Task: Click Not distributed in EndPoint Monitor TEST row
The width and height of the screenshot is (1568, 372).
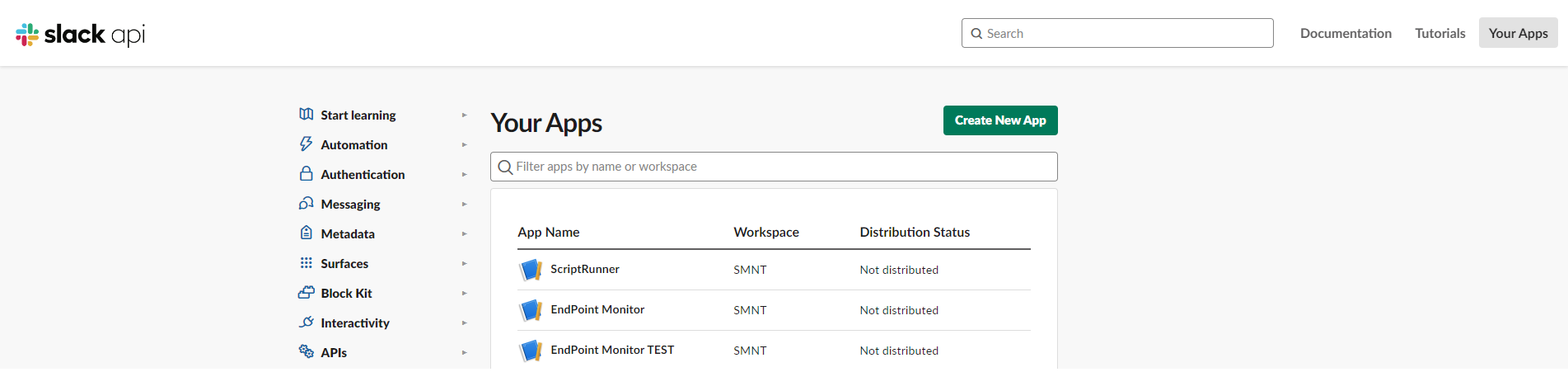Action: coord(899,351)
